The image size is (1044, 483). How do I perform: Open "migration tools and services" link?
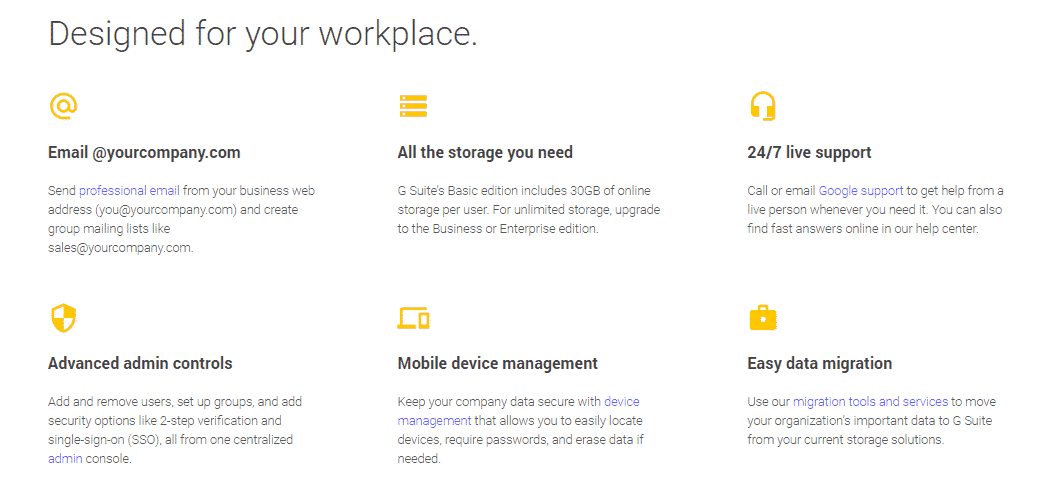(x=870, y=402)
